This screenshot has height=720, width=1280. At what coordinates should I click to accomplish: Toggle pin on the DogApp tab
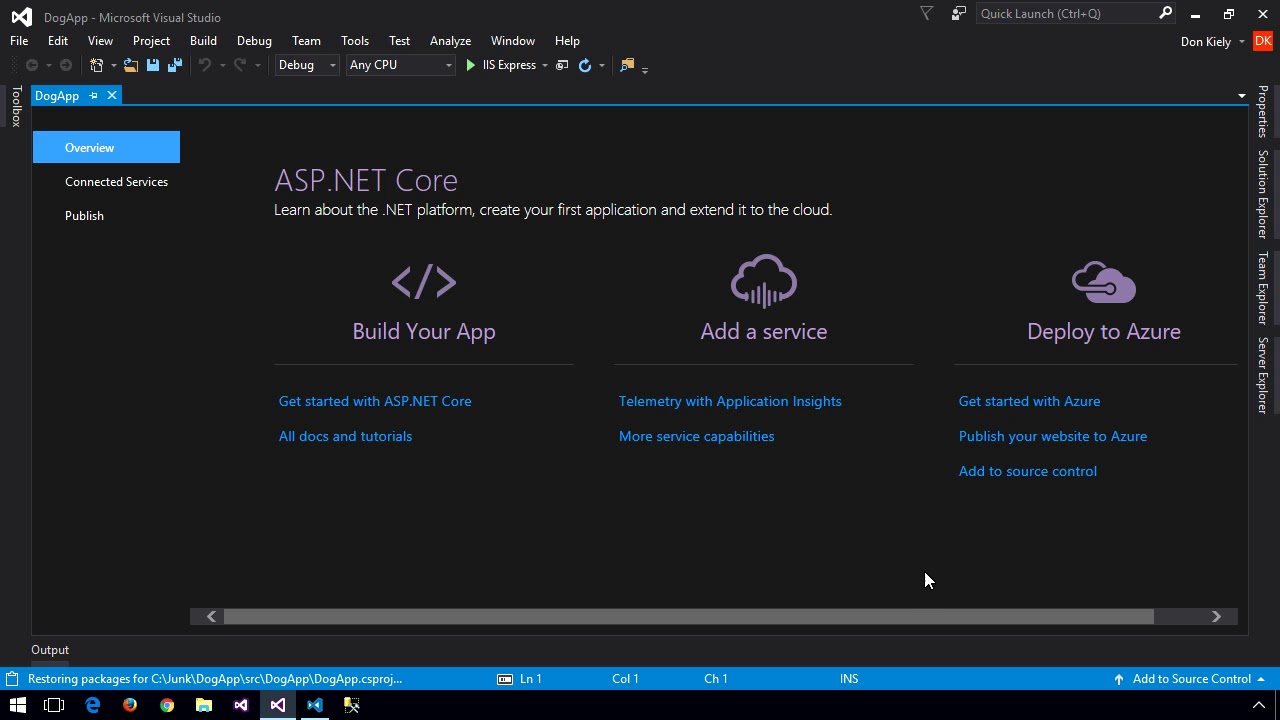pos(93,95)
